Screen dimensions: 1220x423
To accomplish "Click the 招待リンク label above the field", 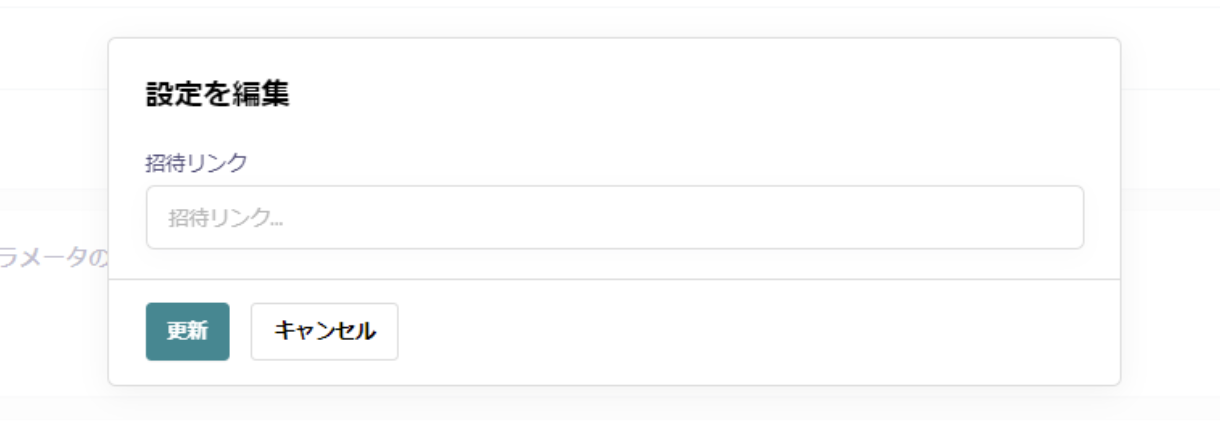I will pos(196,164).
